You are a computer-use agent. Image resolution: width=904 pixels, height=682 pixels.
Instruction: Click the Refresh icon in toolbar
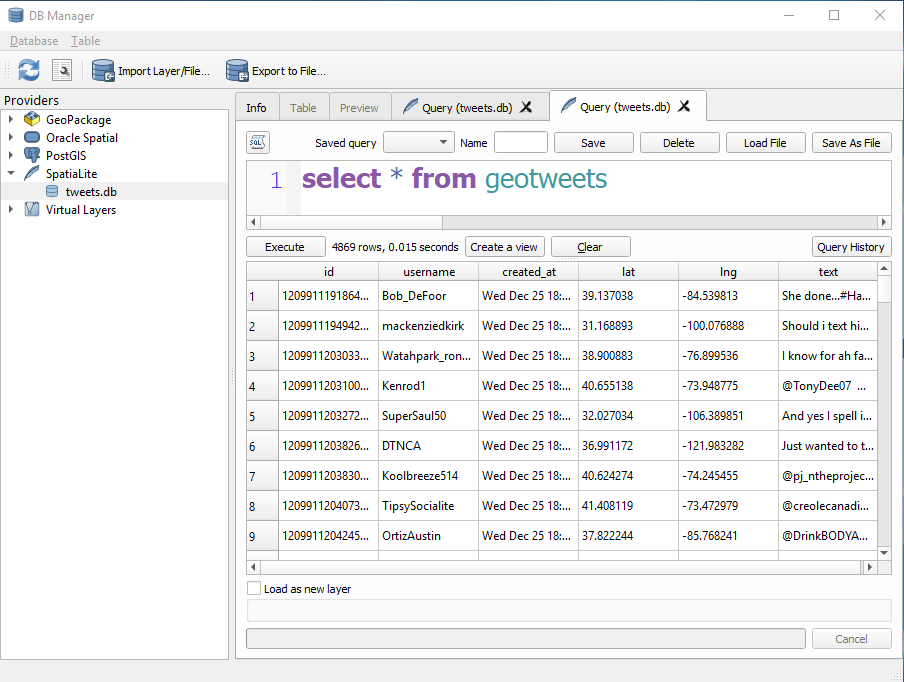(x=29, y=70)
